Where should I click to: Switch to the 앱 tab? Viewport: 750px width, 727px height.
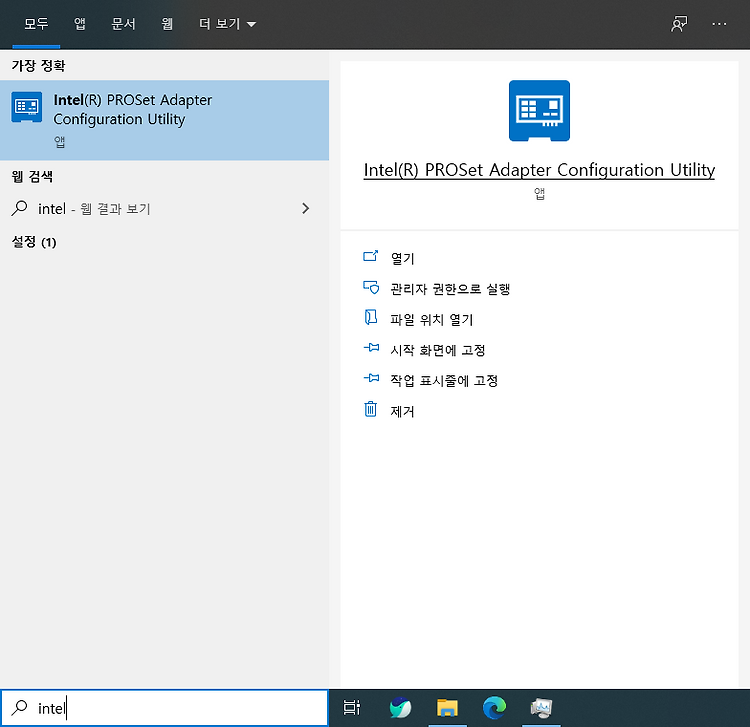click(x=80, y=24)
